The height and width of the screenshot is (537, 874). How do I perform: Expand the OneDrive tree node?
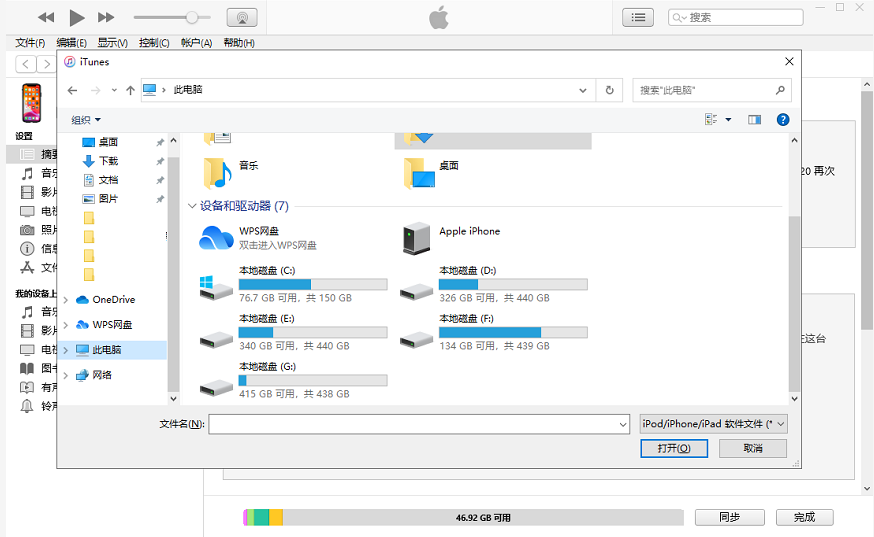pos(66,300)
